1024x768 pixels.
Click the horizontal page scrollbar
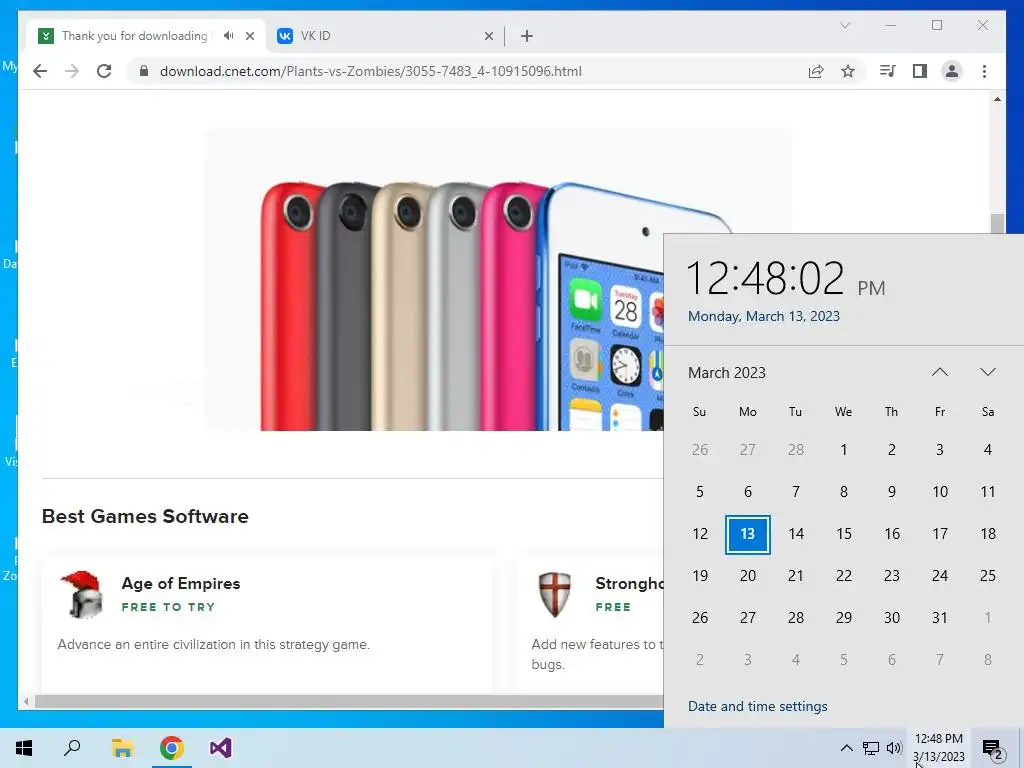[x=349, y=701]
